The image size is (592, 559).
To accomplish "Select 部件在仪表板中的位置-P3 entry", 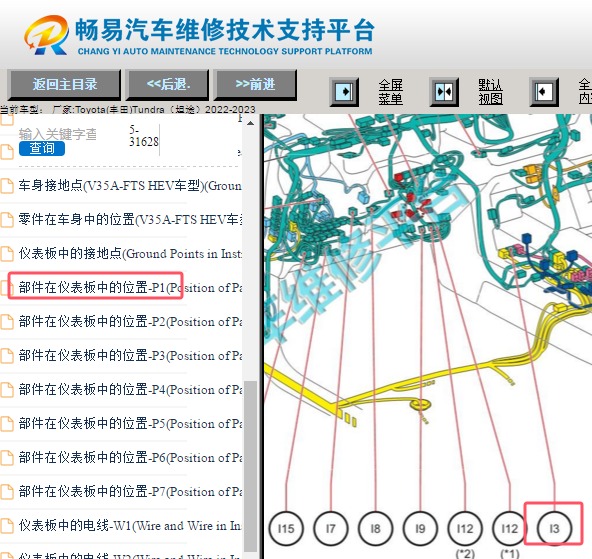I will click(x=130, y=356).
